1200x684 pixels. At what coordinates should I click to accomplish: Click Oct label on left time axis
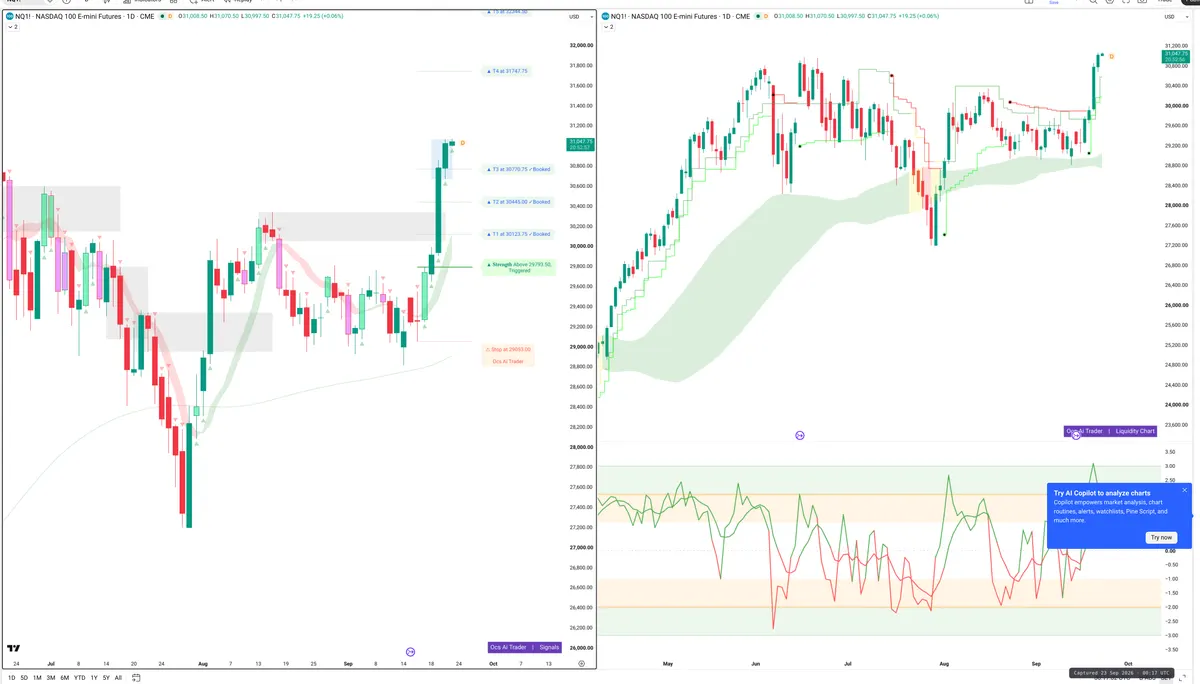pos(492,663)
